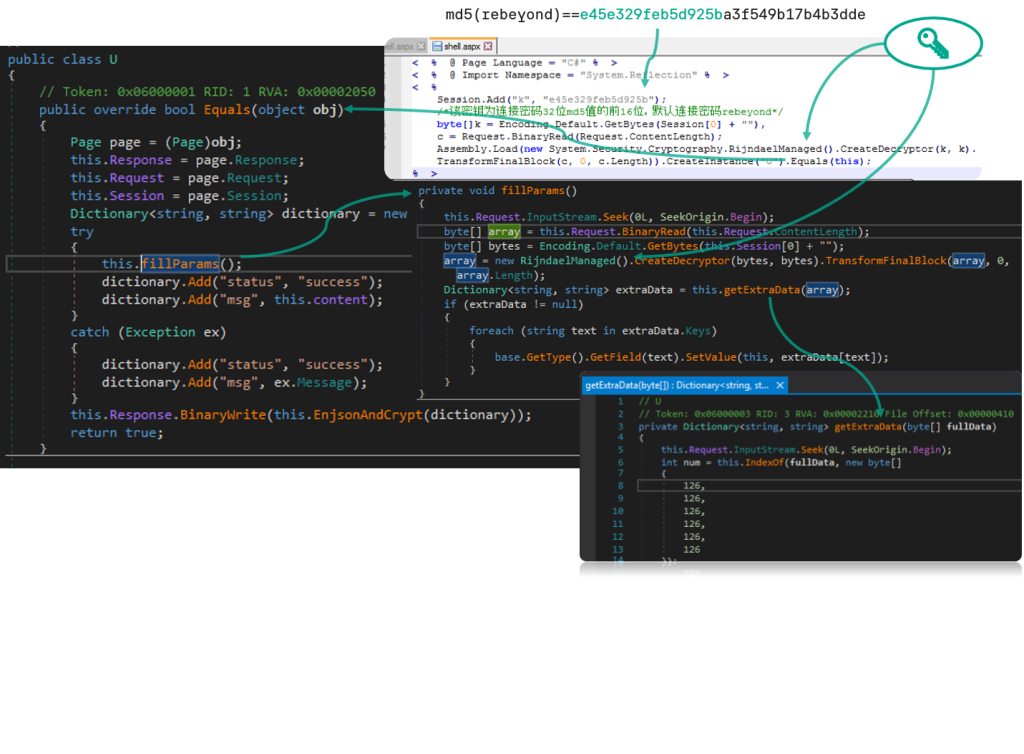The image size is (1024, 754).
Task: Close the greyed-out inactive aspx tab
Action: pos(421,46)
